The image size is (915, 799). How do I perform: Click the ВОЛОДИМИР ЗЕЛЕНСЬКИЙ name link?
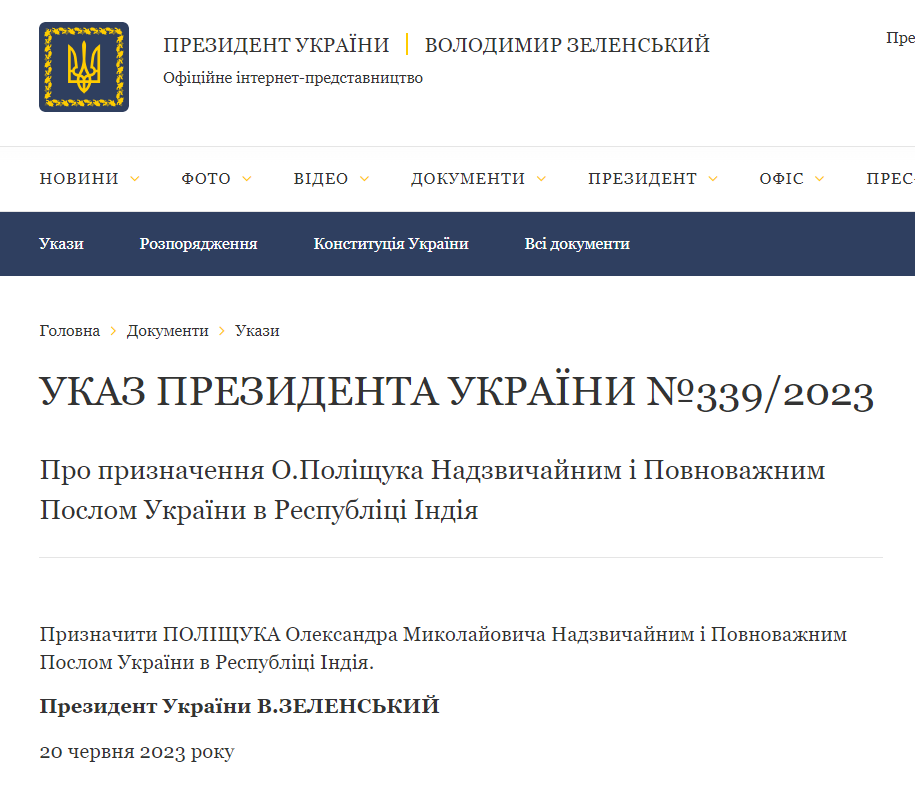click(x=567, y=44)
